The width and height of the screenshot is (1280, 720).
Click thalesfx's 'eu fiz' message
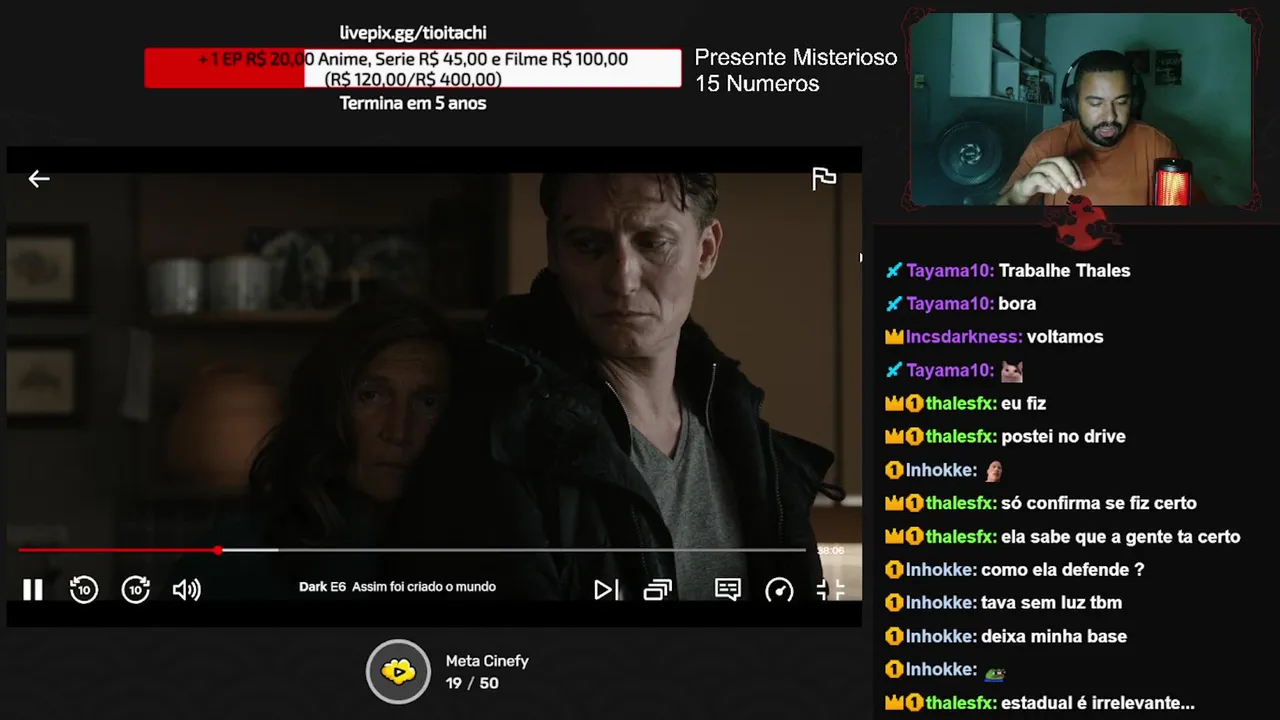[1023, 404]
